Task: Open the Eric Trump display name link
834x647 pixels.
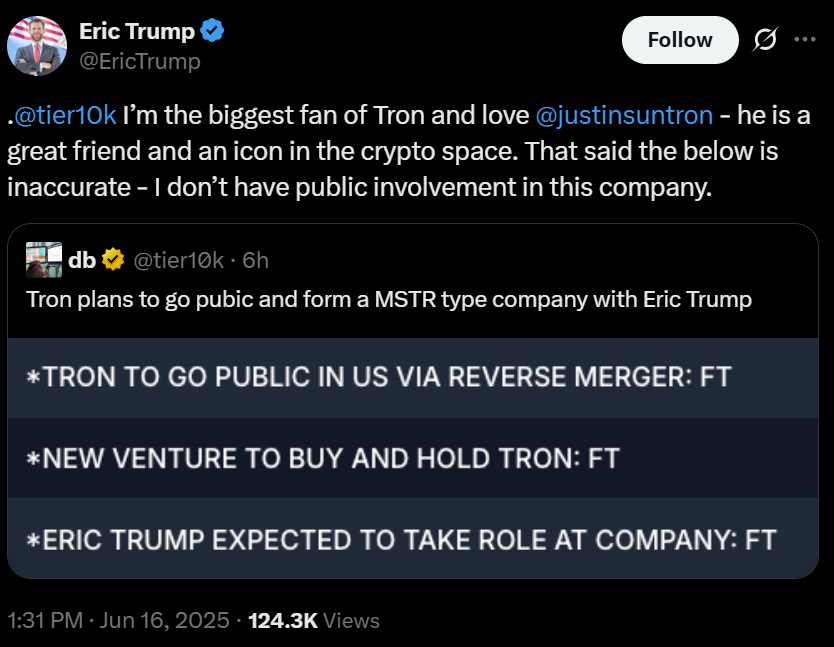Action: pyautogui.click(x=137, y=31)
